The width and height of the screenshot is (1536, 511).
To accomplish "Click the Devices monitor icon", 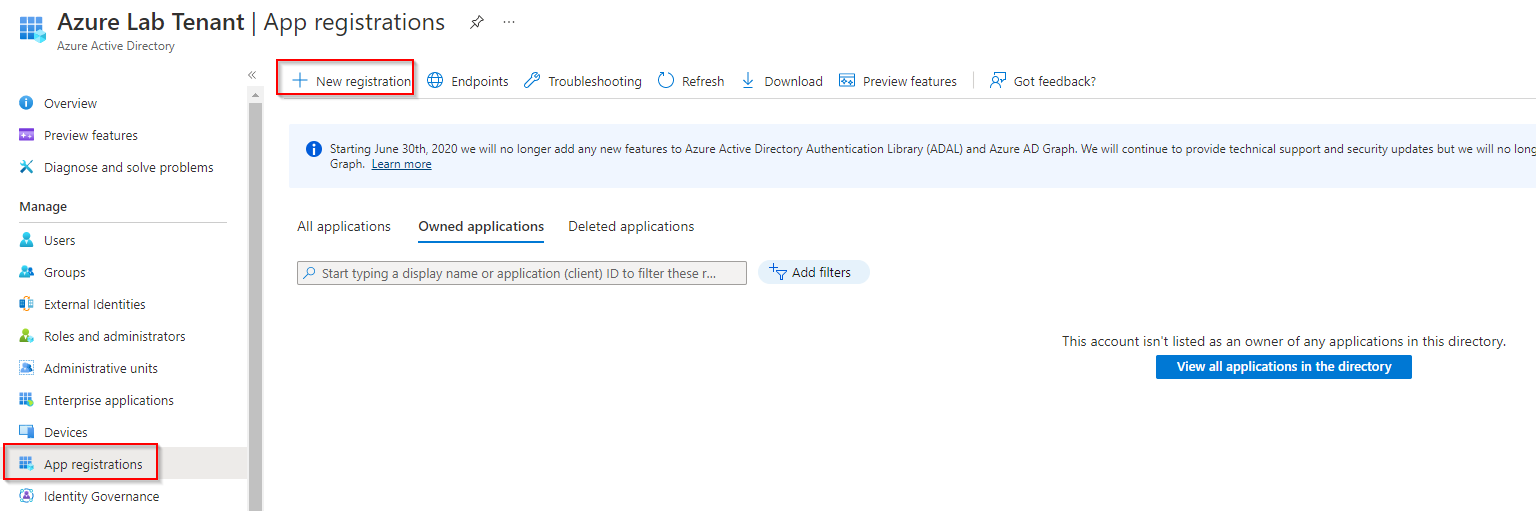I will click(27, 432).
